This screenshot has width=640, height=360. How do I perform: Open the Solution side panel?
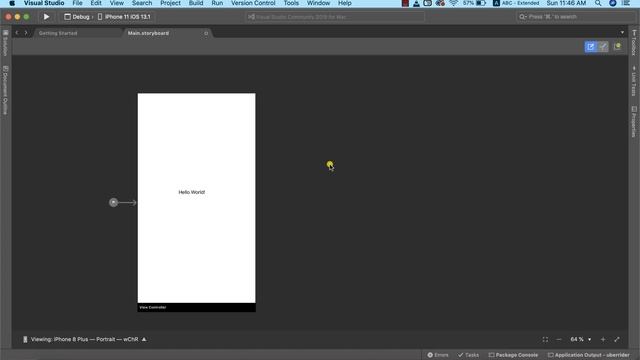pyautogui.click(x=5, y=43)
